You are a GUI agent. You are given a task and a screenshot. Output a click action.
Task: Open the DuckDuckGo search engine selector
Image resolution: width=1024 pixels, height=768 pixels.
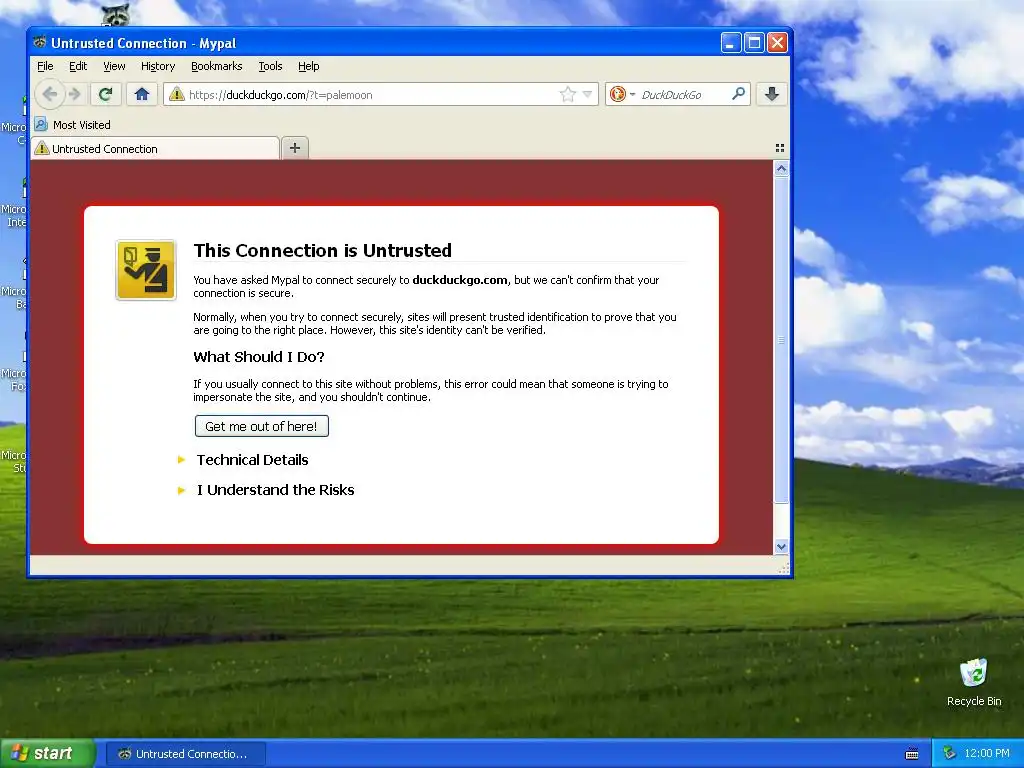[621, 95]
